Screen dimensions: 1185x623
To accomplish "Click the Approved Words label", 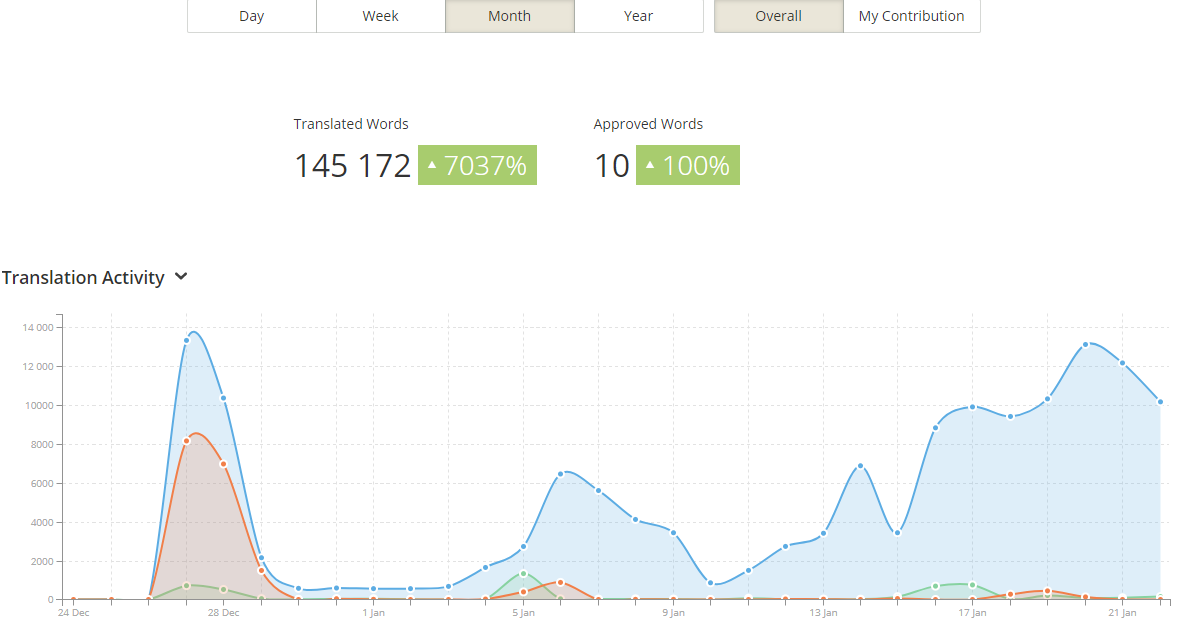I will (648, 124).
